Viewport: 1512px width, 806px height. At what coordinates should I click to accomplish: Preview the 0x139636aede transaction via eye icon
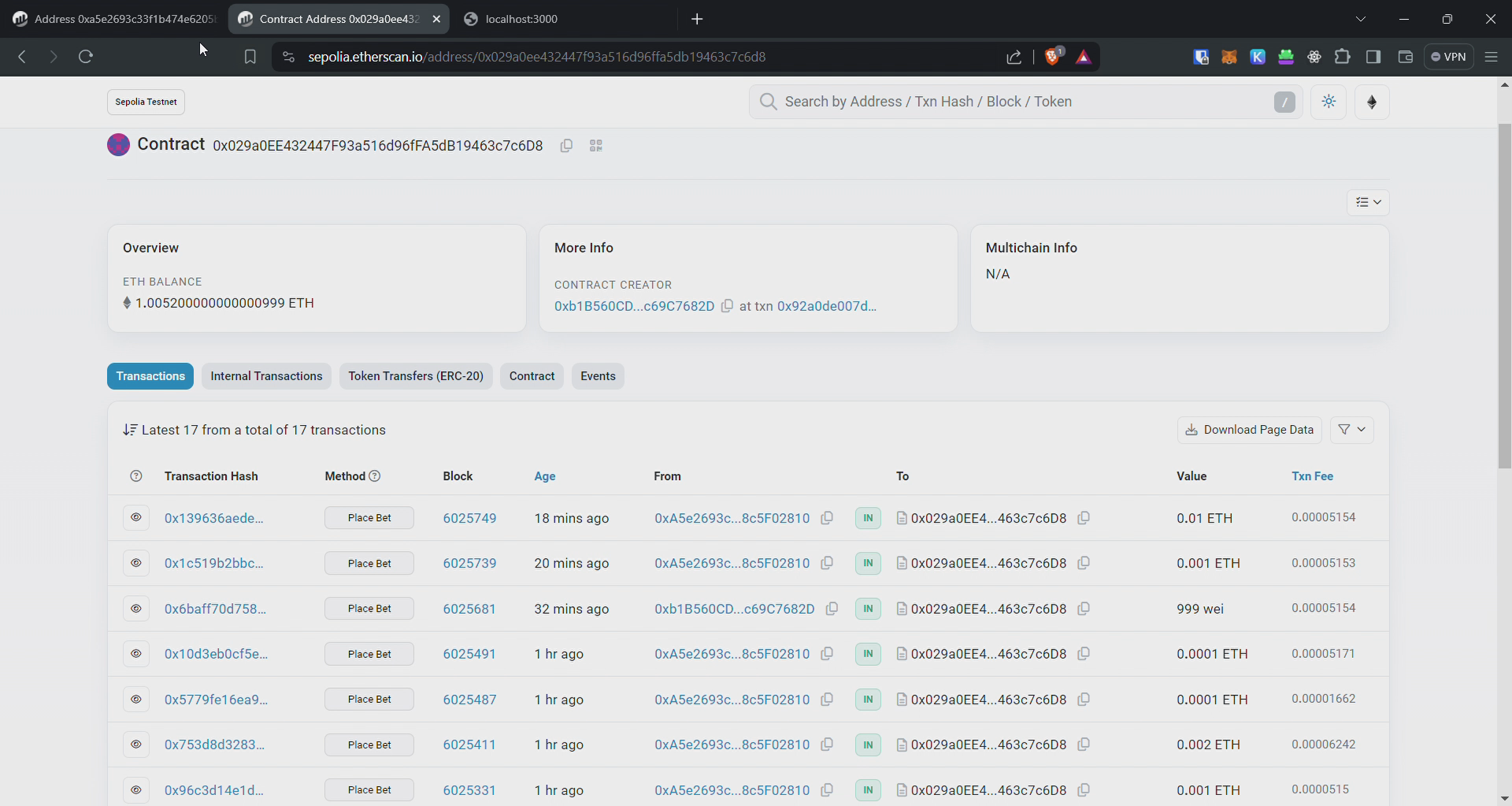[136, 518]
